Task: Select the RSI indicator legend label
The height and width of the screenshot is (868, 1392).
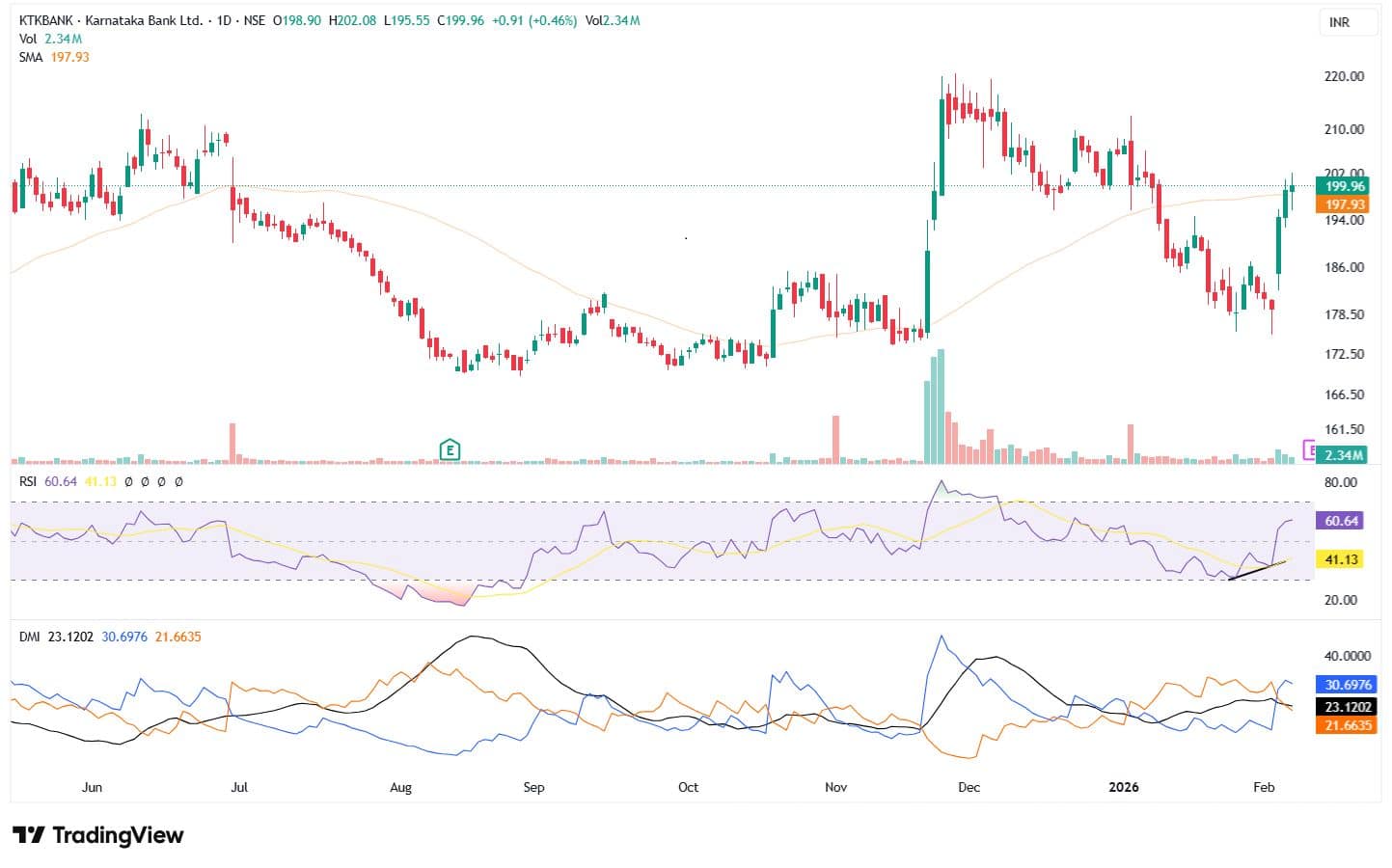Action: [28, 480]
